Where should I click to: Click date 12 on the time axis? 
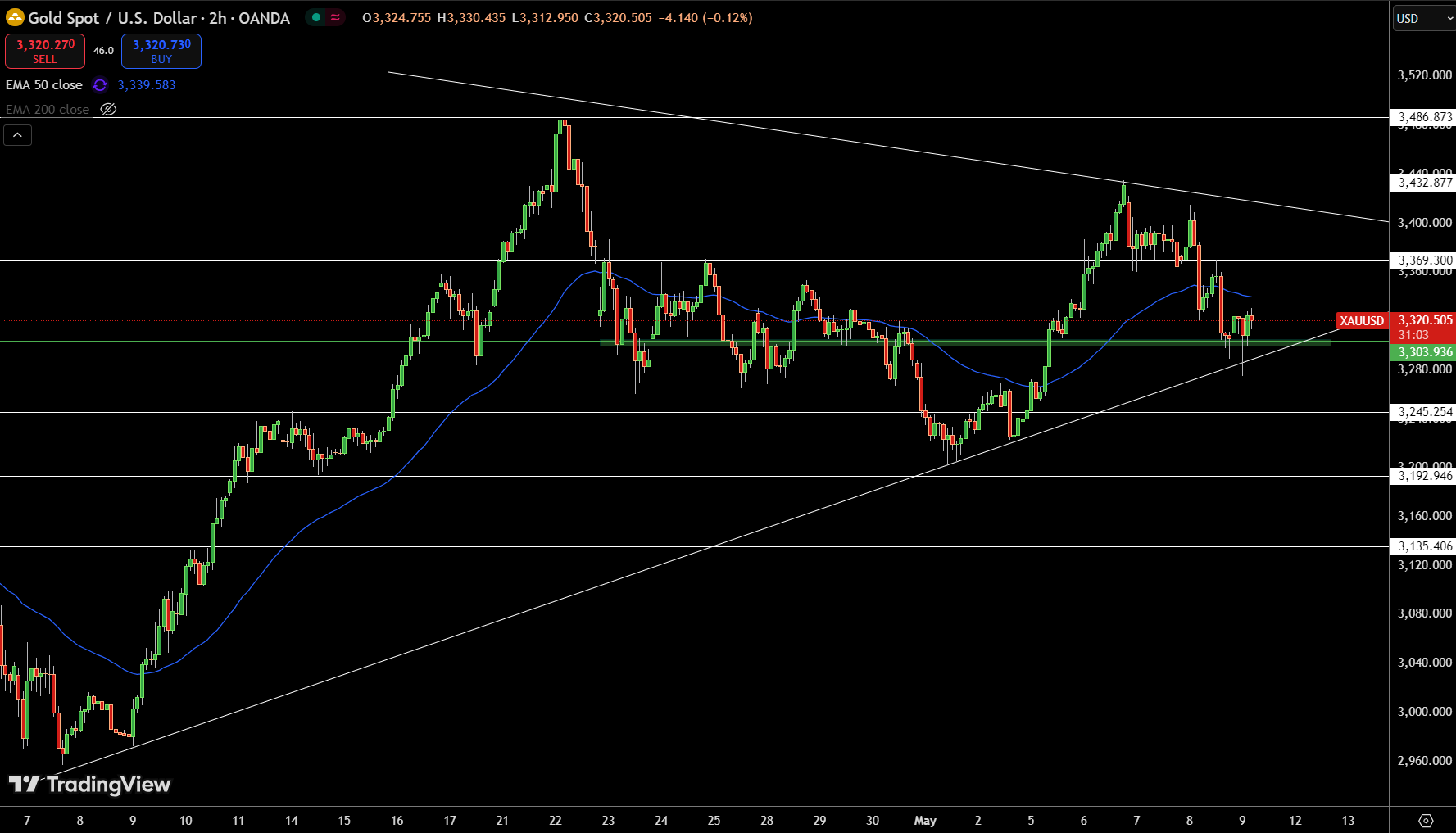click(x=1295, y=821)
